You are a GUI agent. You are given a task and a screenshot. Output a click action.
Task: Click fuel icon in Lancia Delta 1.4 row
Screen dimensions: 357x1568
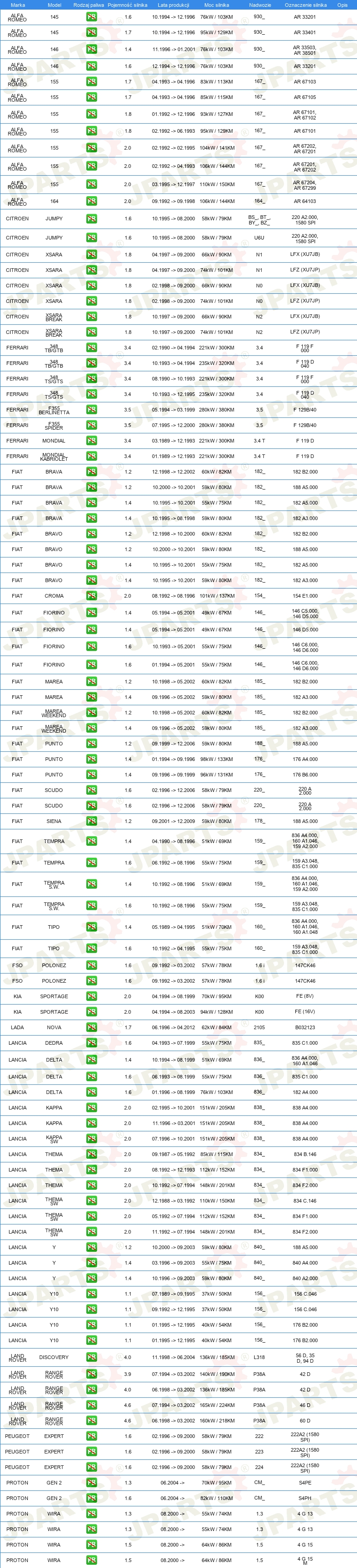(x=91, y=1060)
